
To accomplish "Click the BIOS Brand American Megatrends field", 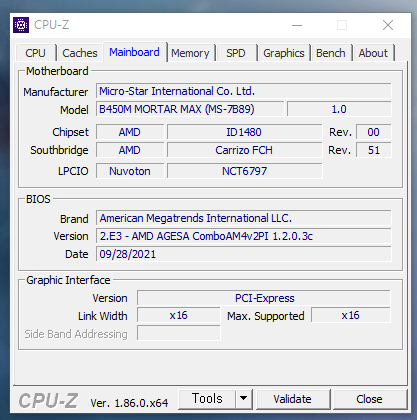I will [x=244, y=218].
